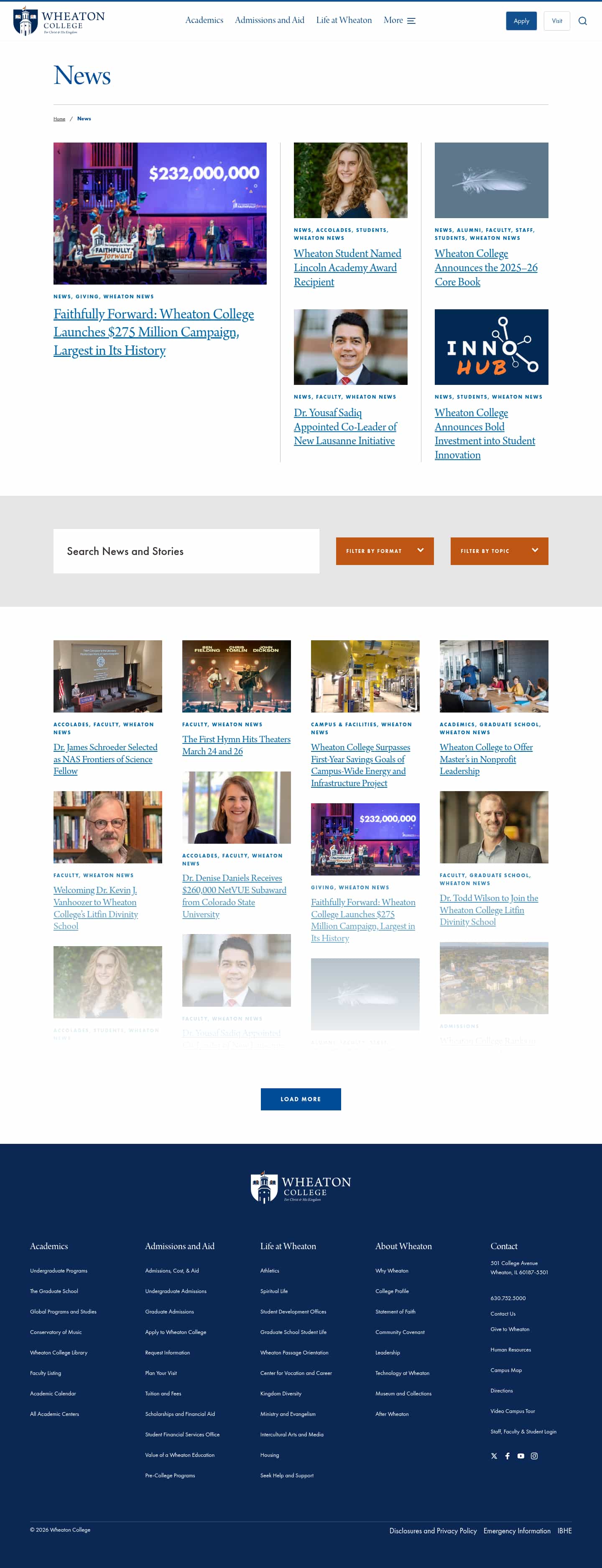Open the First Hymn concert thumbnail
The width and height of the screenshot is (602, 1568).
(236, 676)
